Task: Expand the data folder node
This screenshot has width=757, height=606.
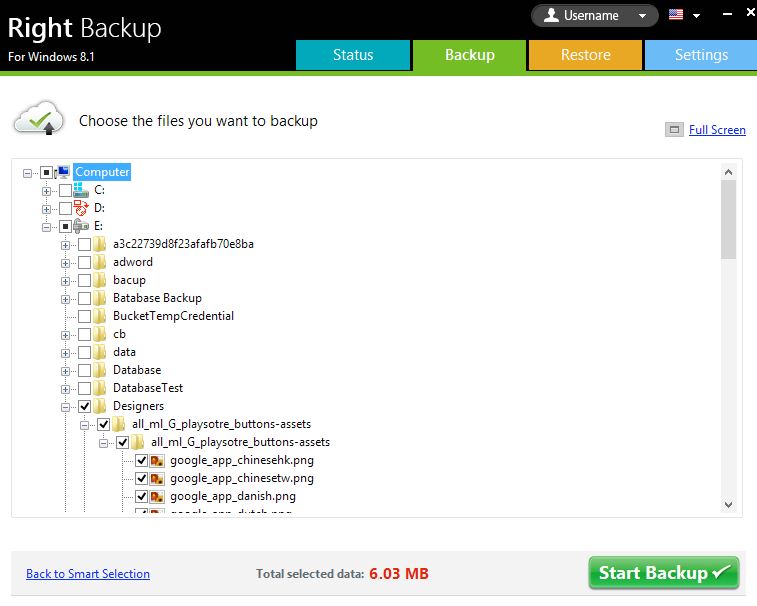Action: pos(65,353)
